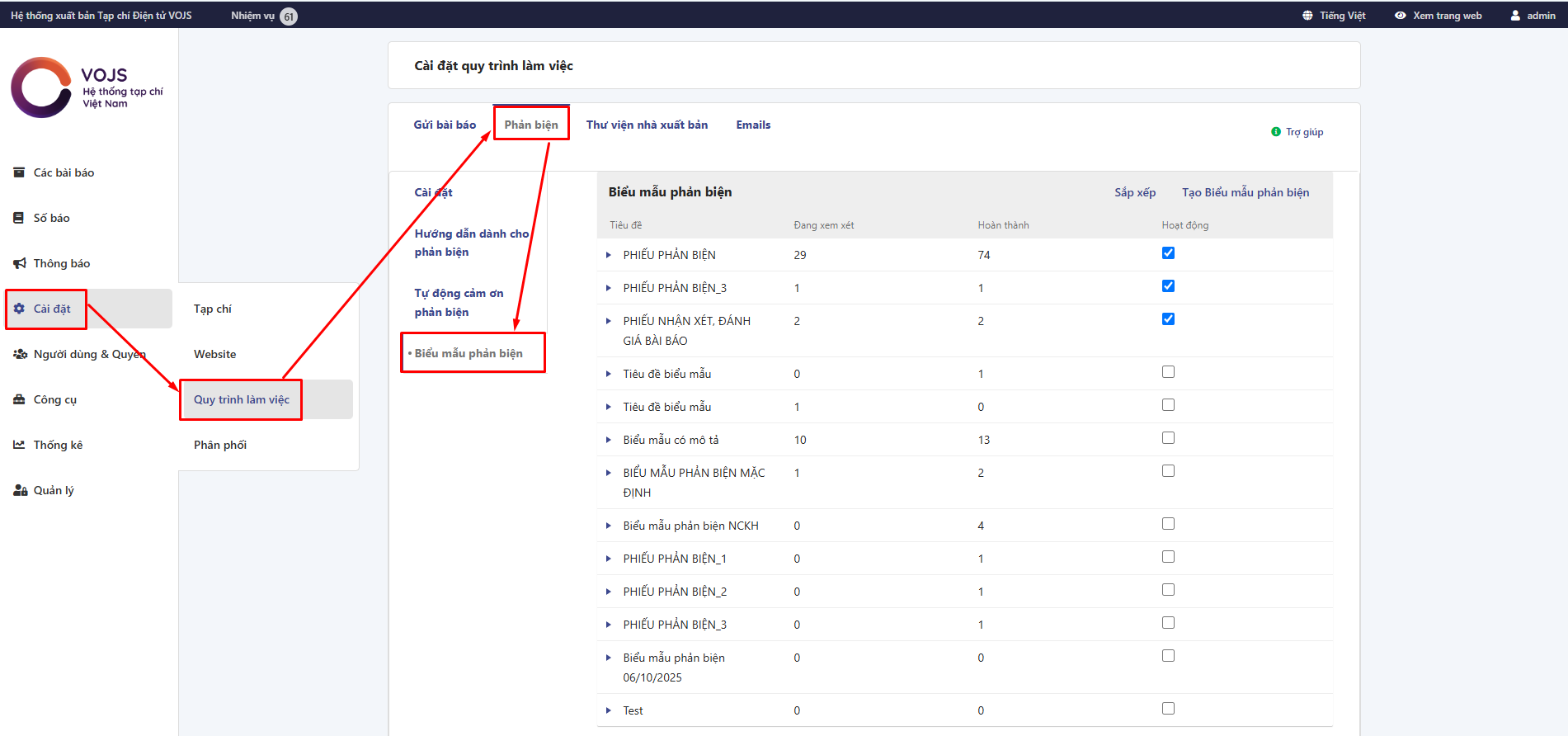Click the megaphone icon beside Thông báo
Viewport: 1568px width, 736px height.
(x=19, y=263)
